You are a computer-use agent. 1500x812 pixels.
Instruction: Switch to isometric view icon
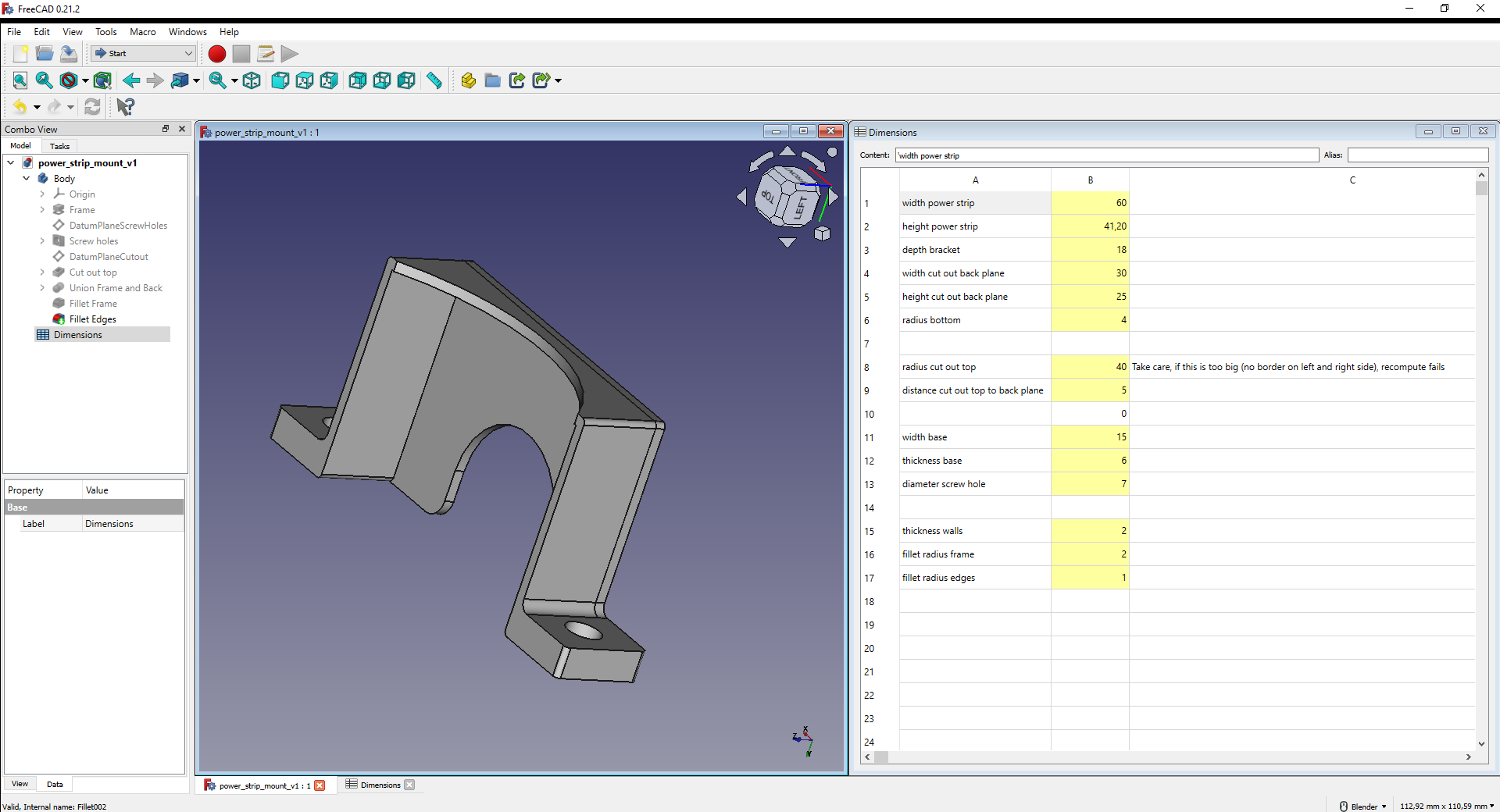click(252, 80)
